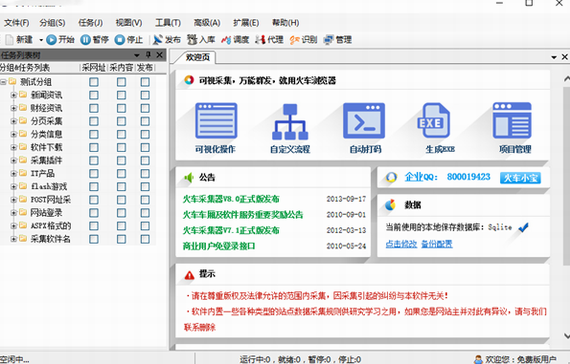Click the welcome page vertical scrollbar
This screenshot has width=570, height=364.
click(x=566, y=175)
